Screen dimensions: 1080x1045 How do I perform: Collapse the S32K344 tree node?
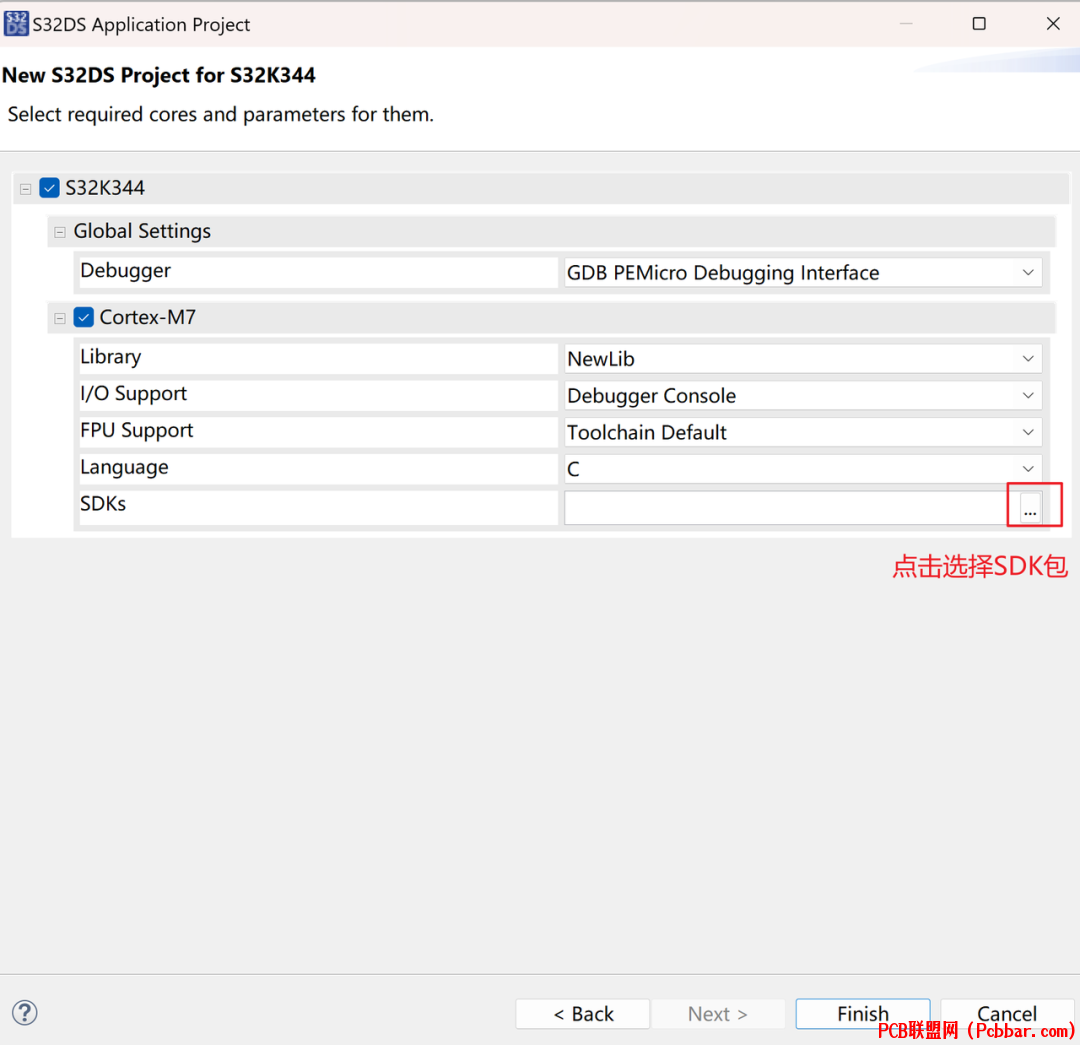[25, 188]
